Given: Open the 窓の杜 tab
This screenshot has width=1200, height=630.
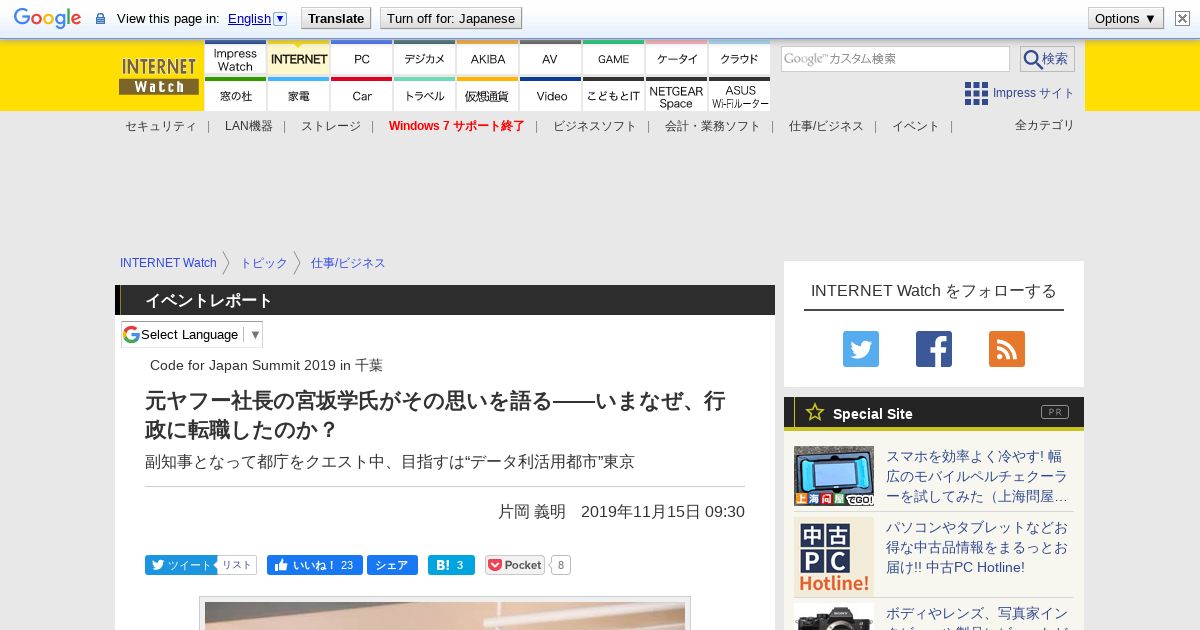Looking at the screenshot, I should tap(235, 95).
